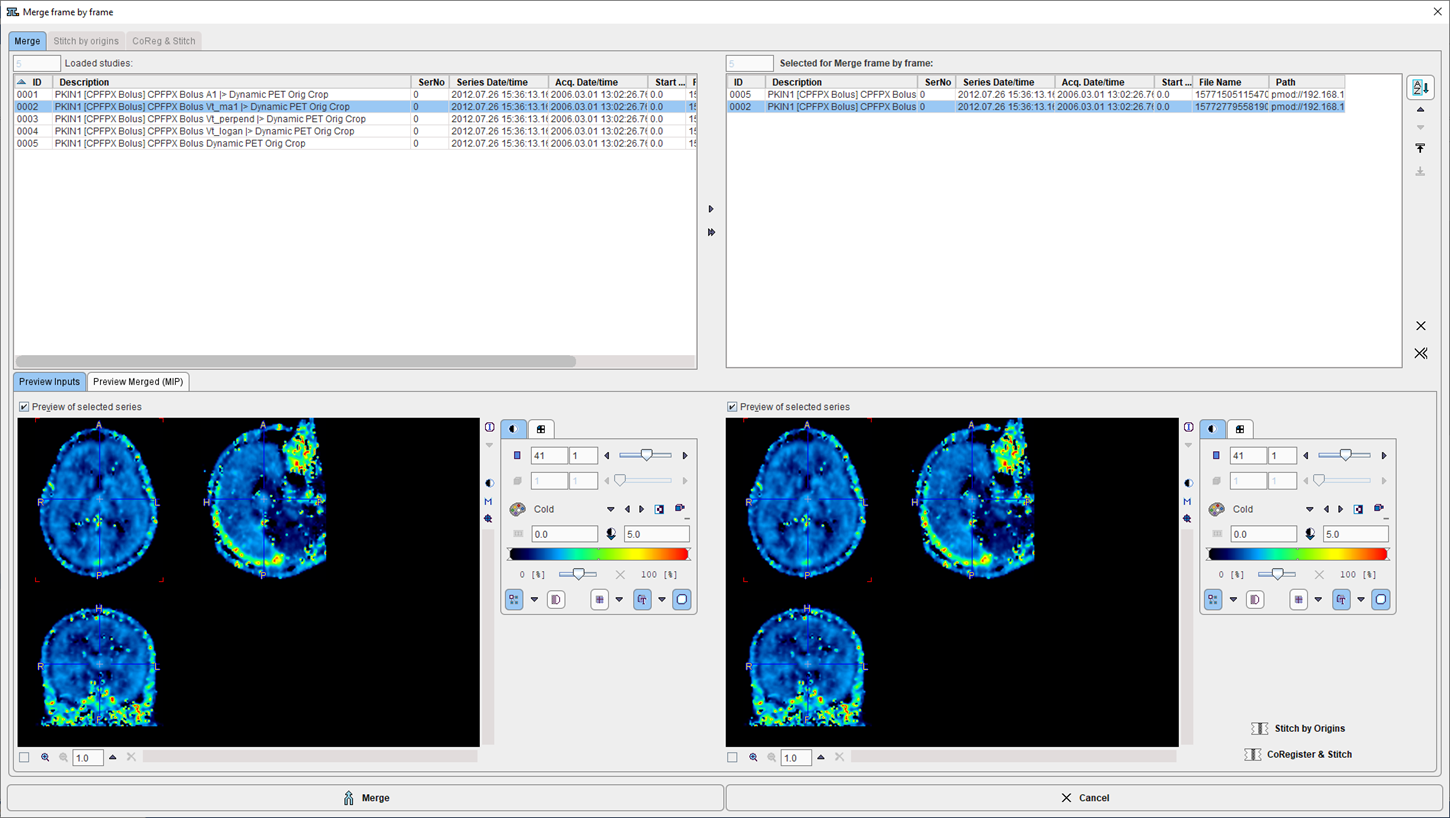Screen dimensions: 1450x818
Task: Click the color-settings icon beside the right preview
Action: (1188, 483)
